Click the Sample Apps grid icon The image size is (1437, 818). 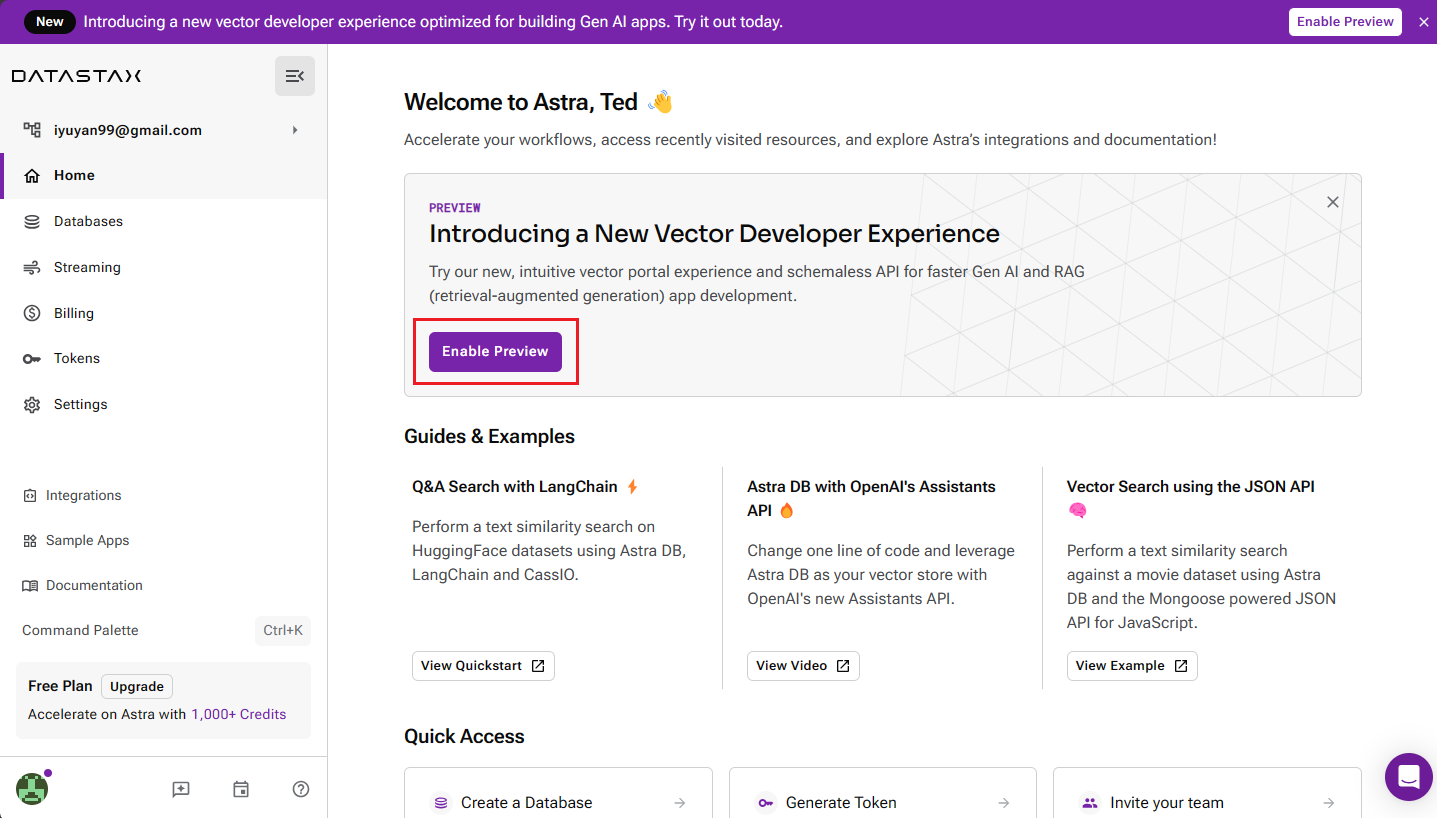click(x=30, y=541)
